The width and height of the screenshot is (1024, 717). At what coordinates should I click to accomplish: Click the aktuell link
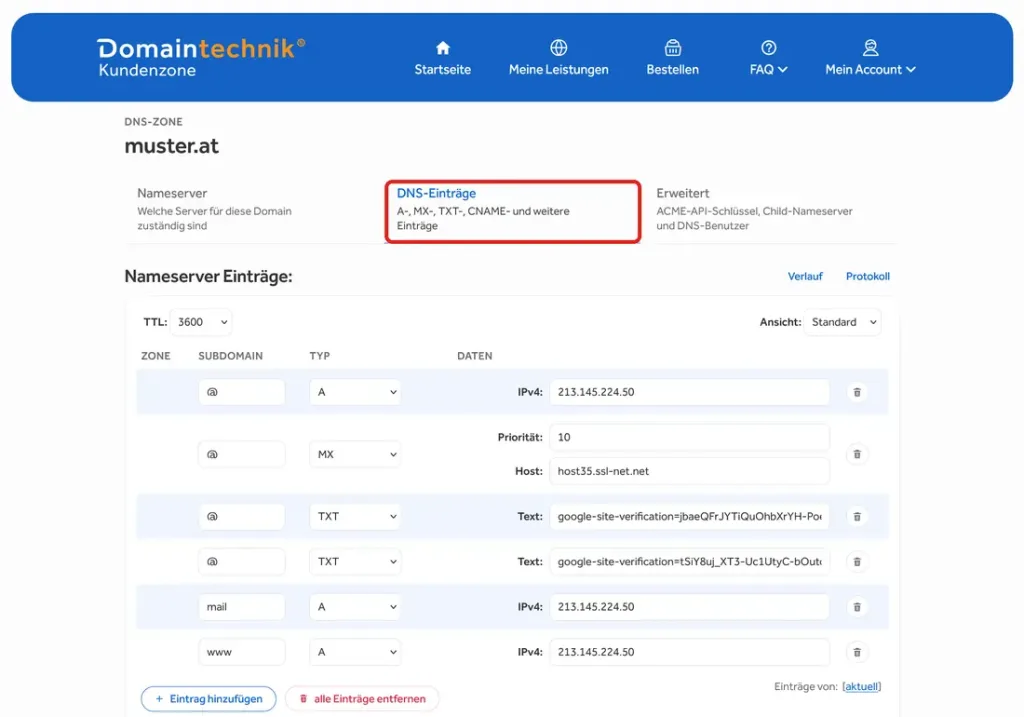coord(861,686)
